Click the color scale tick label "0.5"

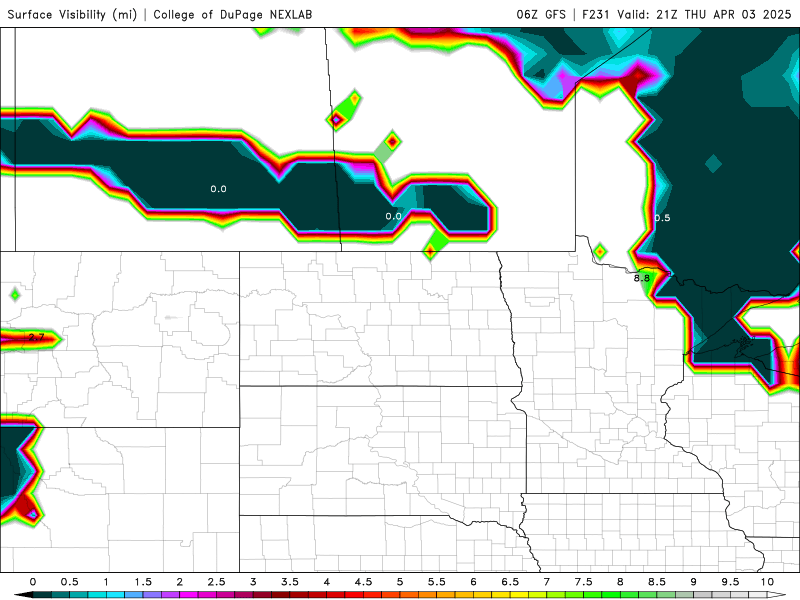pos(69,582)
